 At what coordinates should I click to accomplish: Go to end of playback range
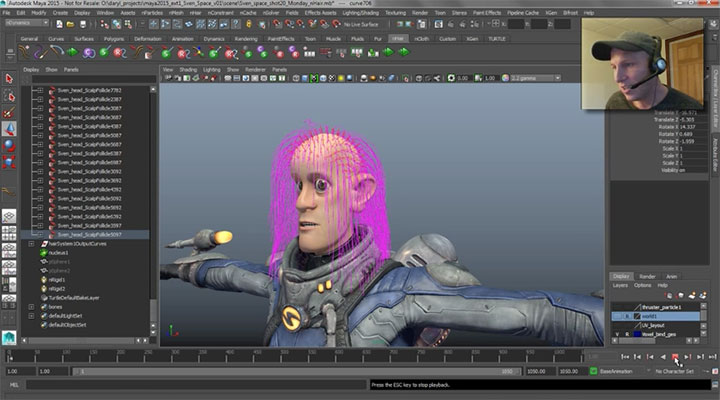click(x=712, y=357)
